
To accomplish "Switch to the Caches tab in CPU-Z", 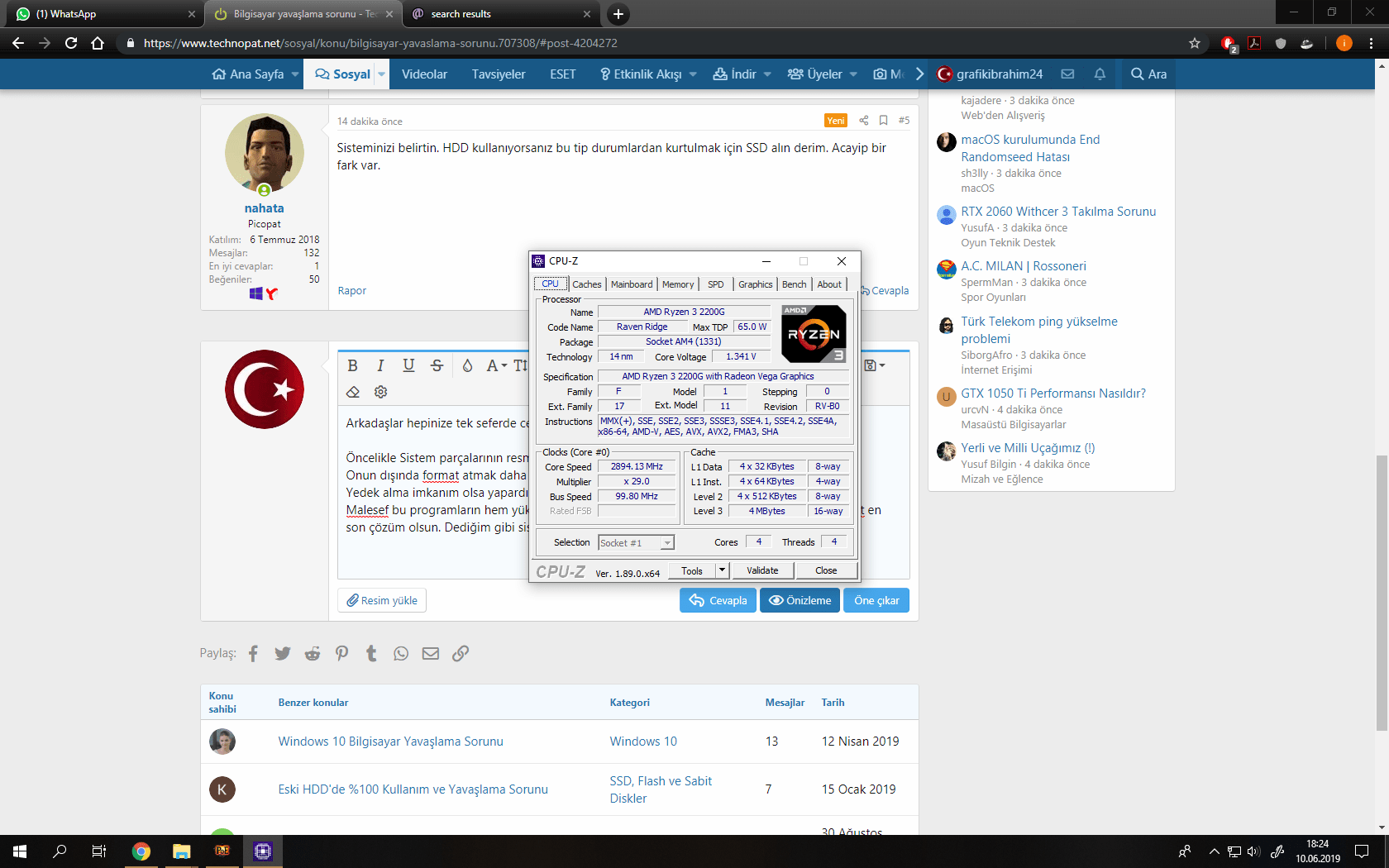I will (x=587, y=284).
